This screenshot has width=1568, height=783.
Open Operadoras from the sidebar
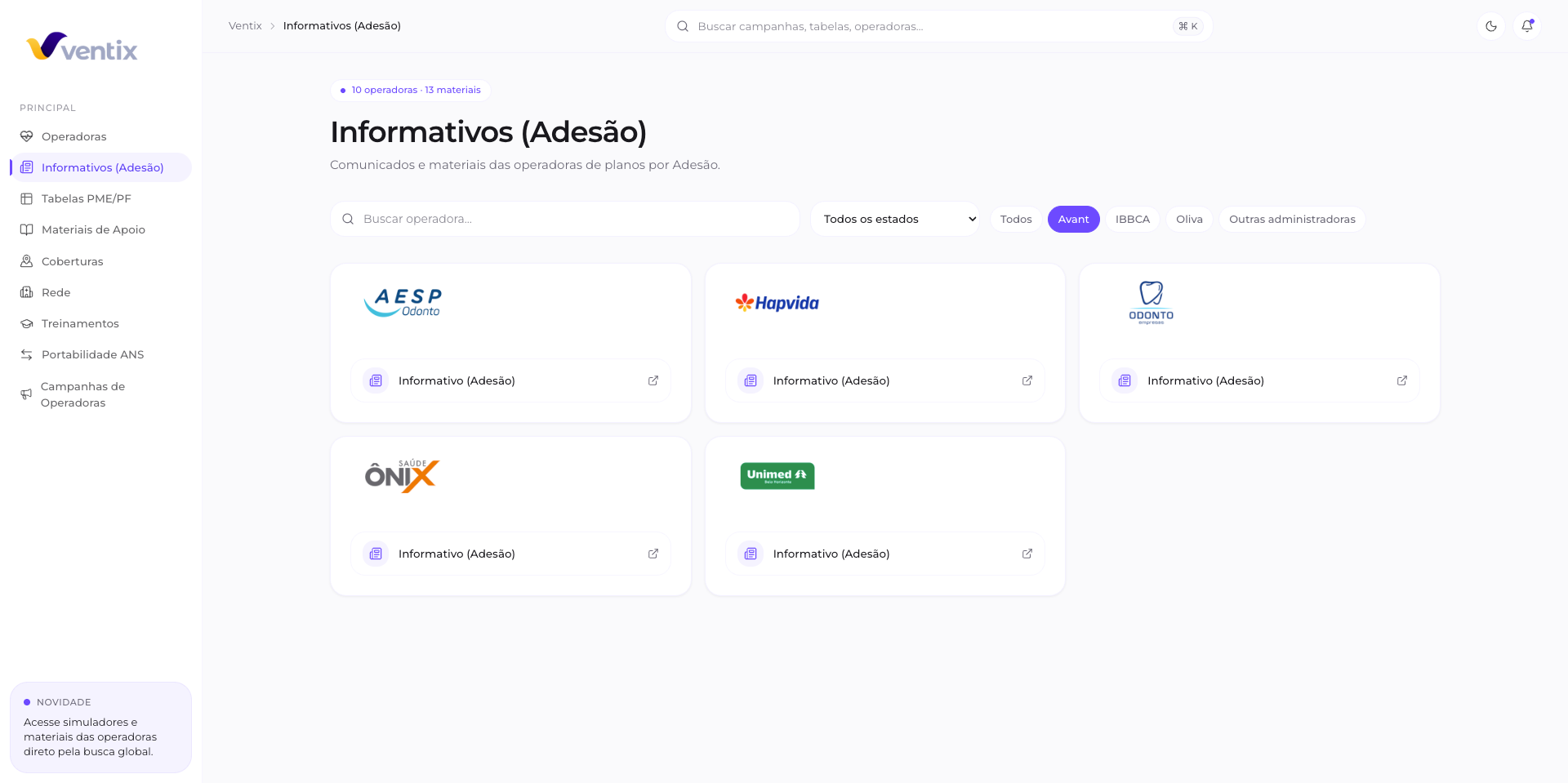[100, 136]
